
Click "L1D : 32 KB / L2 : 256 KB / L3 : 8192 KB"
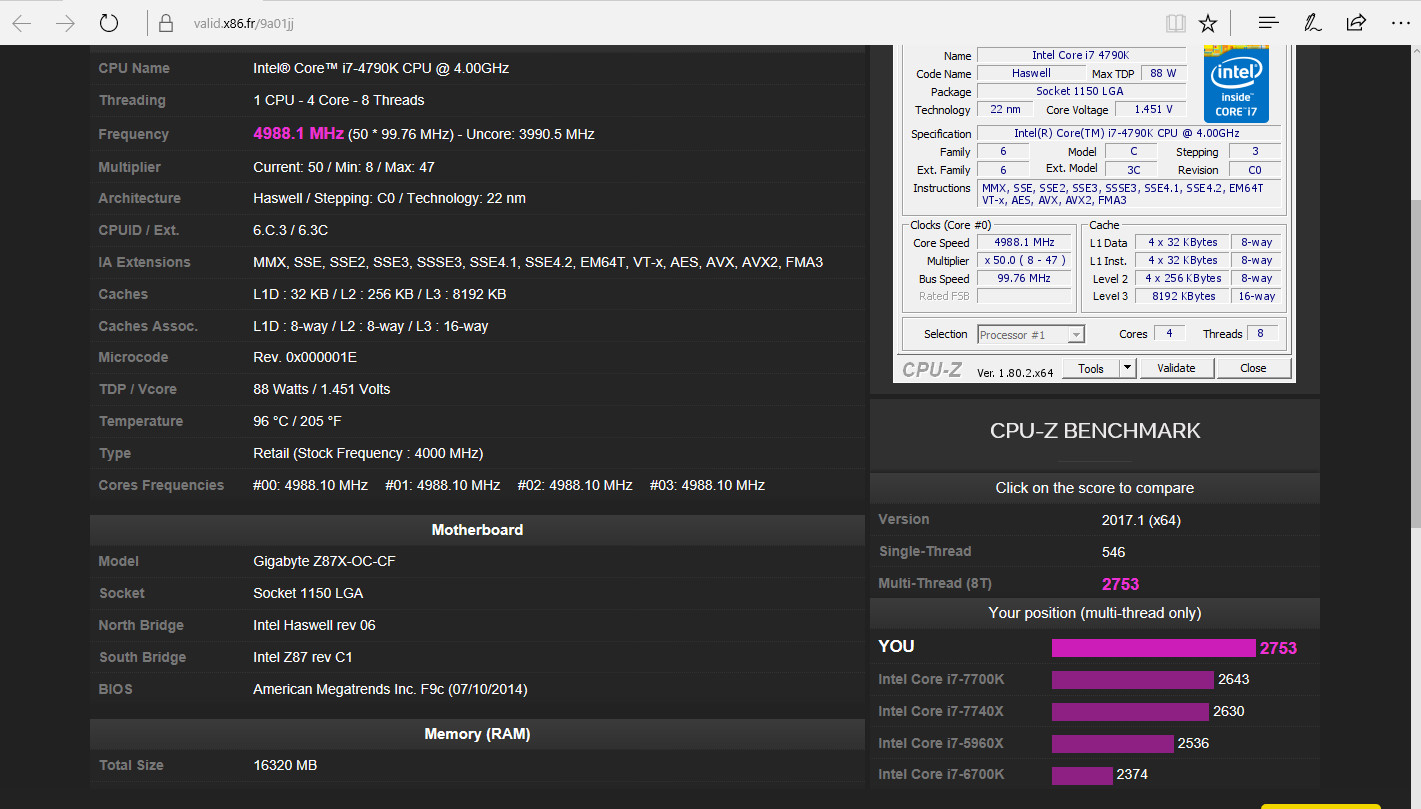pos(380,294)
